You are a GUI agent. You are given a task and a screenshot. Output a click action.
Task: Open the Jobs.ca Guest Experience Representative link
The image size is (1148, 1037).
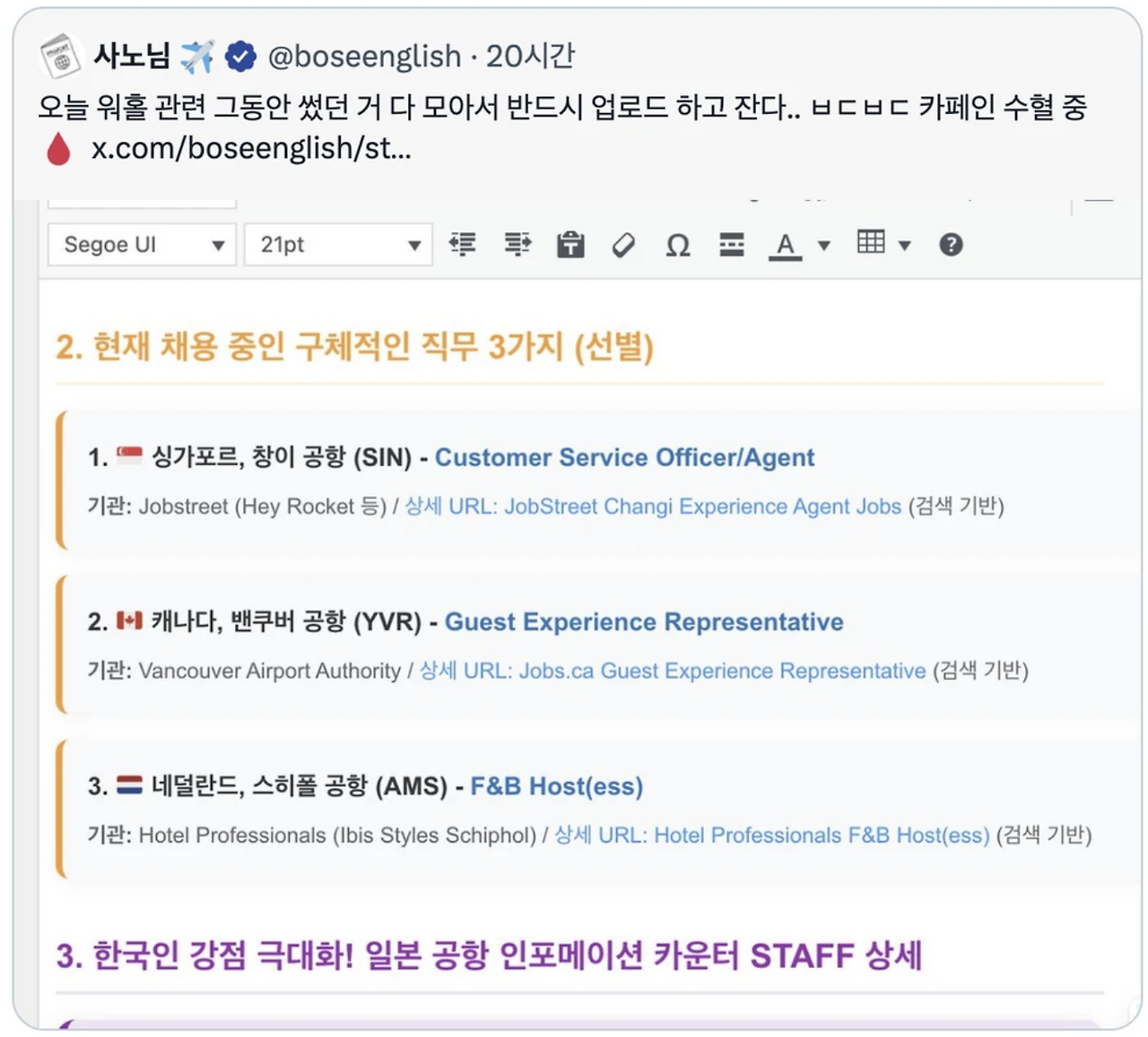pyautogui.click(x=722, y=670)
